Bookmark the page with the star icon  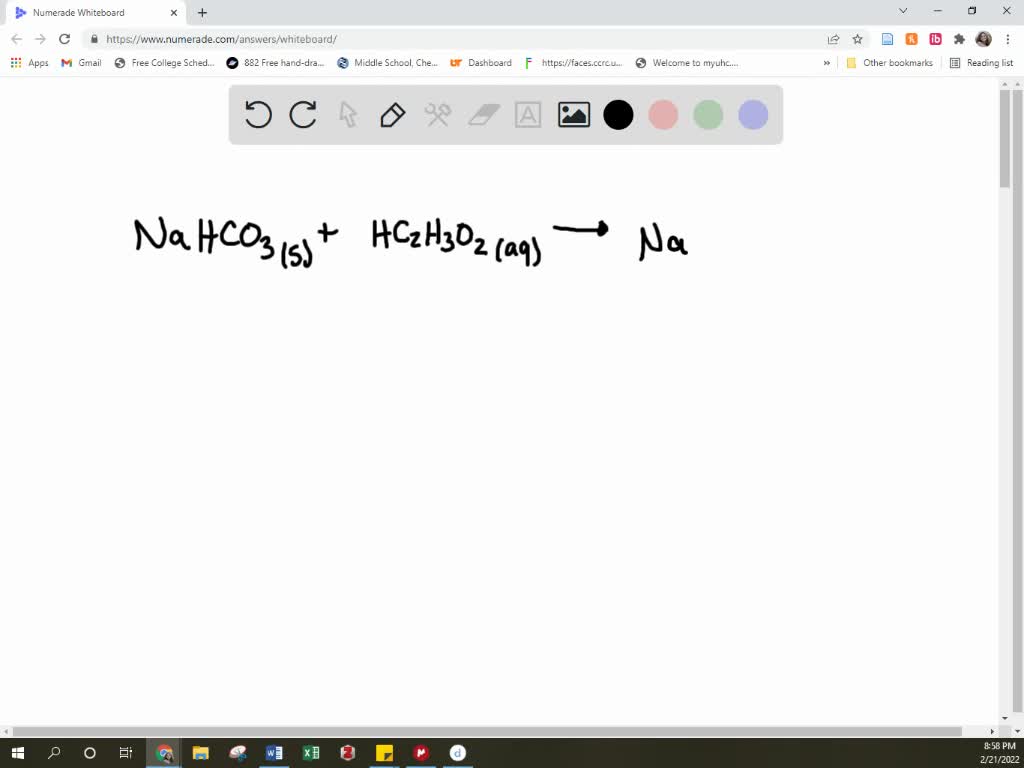click(857, 39)
